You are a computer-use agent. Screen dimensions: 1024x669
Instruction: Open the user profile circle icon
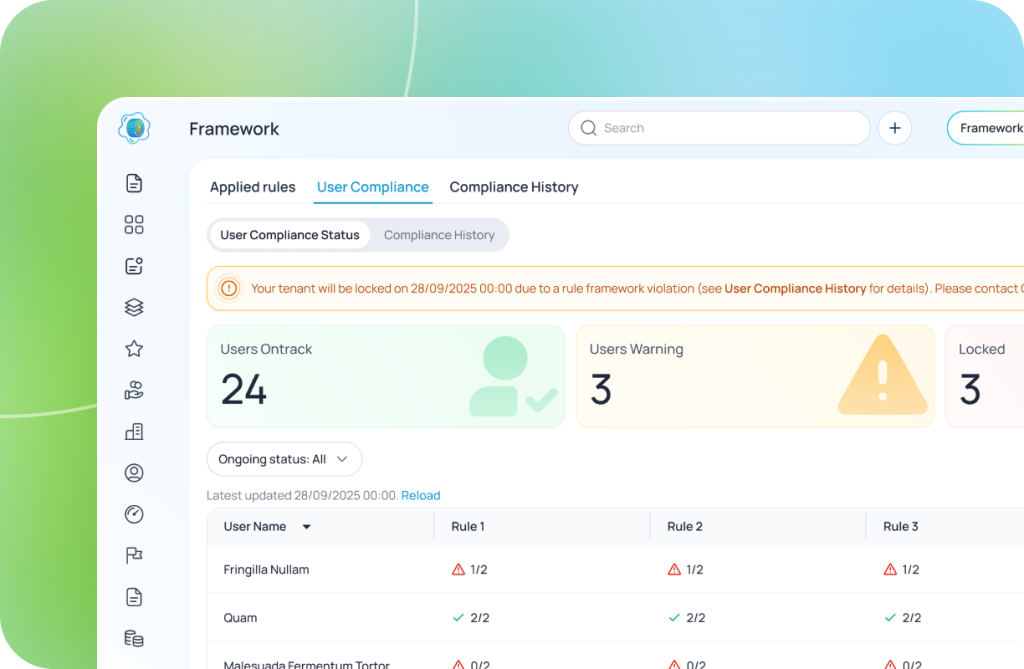pyautogui.click(x=134, y=473)
